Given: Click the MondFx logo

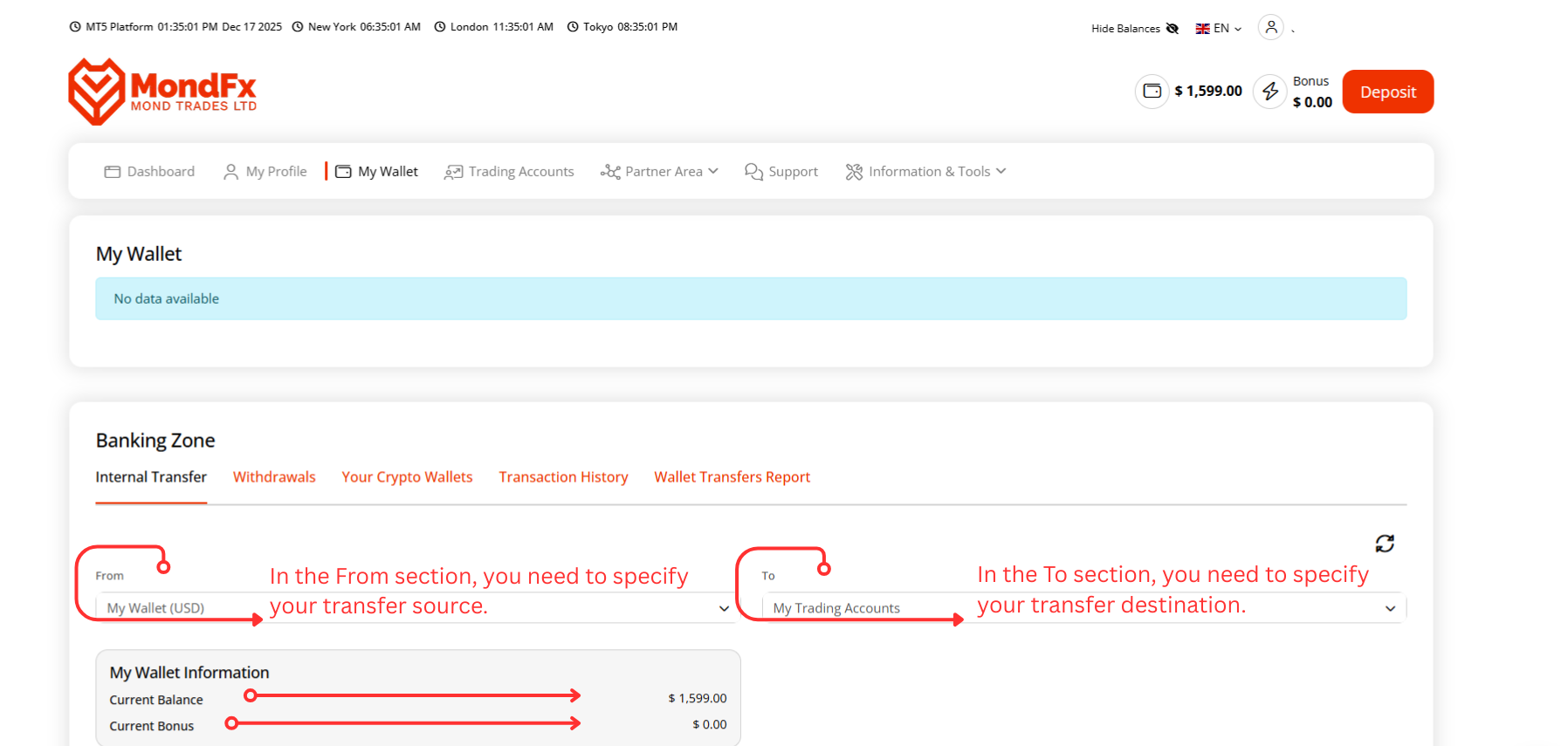Looking at the screenshot, I should (162, 92).
